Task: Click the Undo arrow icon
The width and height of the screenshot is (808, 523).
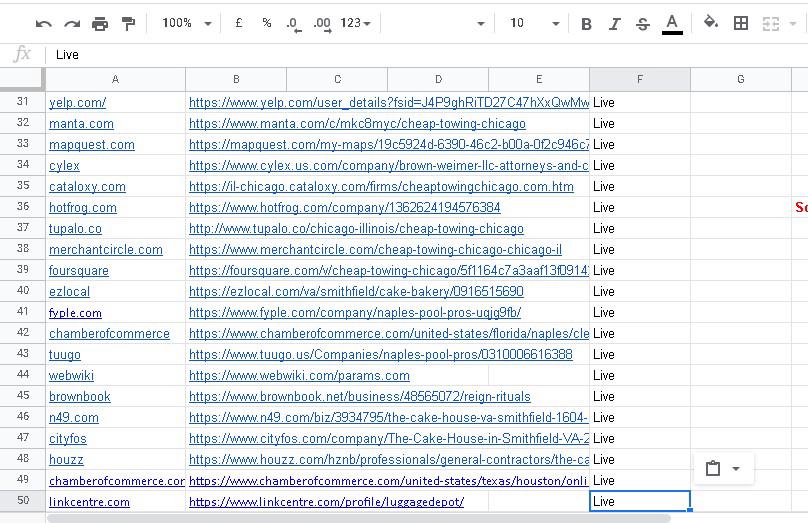Action: pos(43,23)
